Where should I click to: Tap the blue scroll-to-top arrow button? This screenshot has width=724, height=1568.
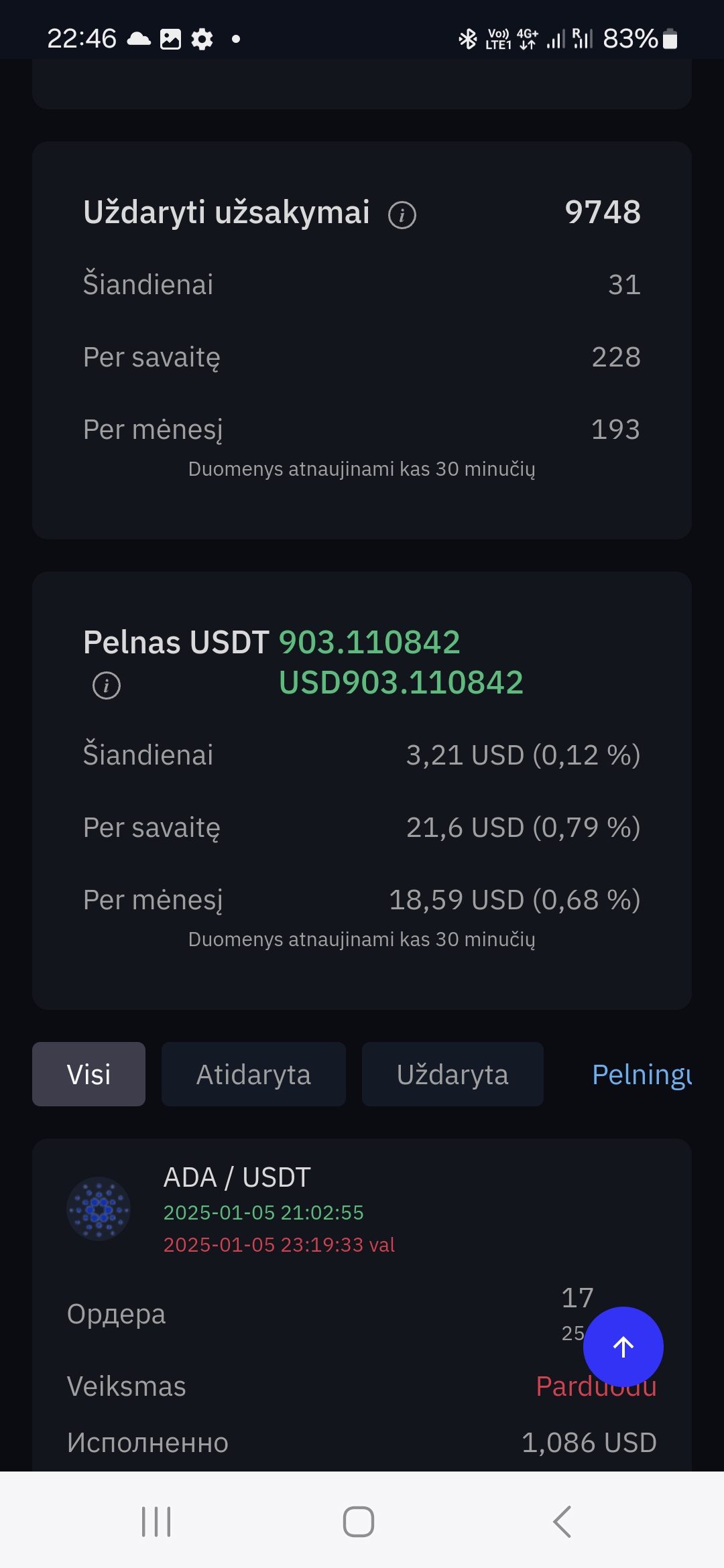coord(623,1347)
